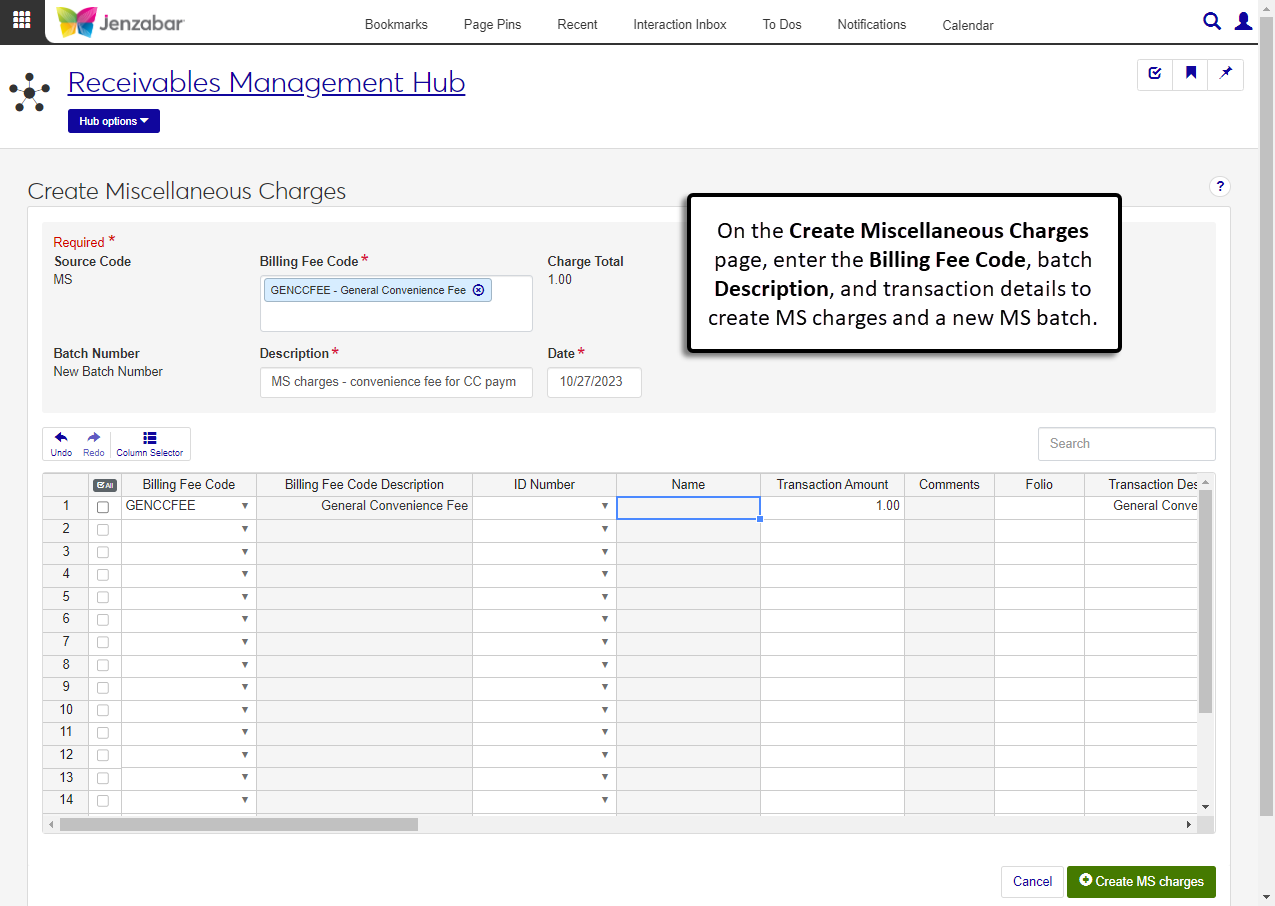Pin this page with pushpin icon
This screenshot has height=906, width=1275.
pos(1225,73)
